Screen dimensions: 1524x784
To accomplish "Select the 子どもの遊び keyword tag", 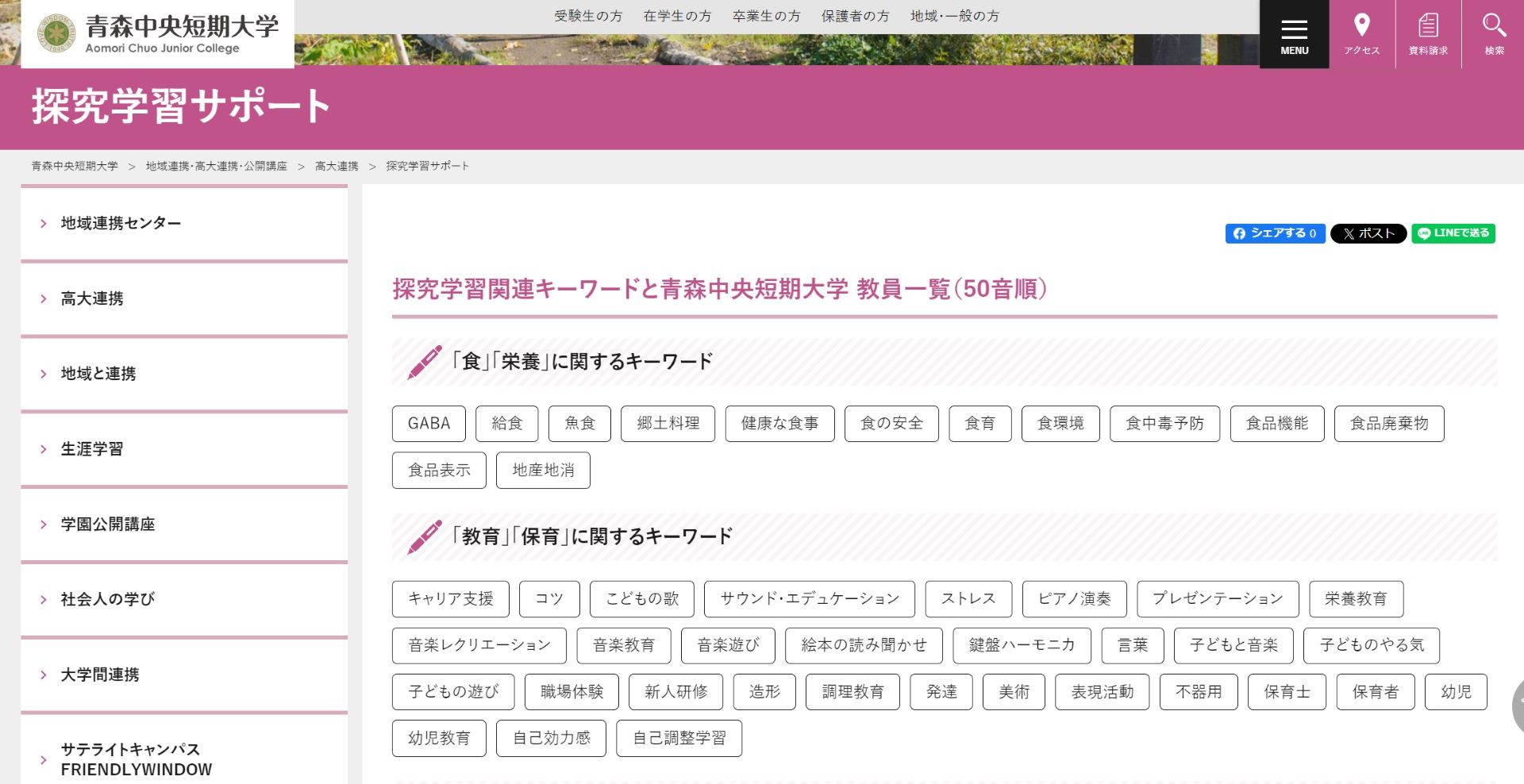I will point(453,692).
